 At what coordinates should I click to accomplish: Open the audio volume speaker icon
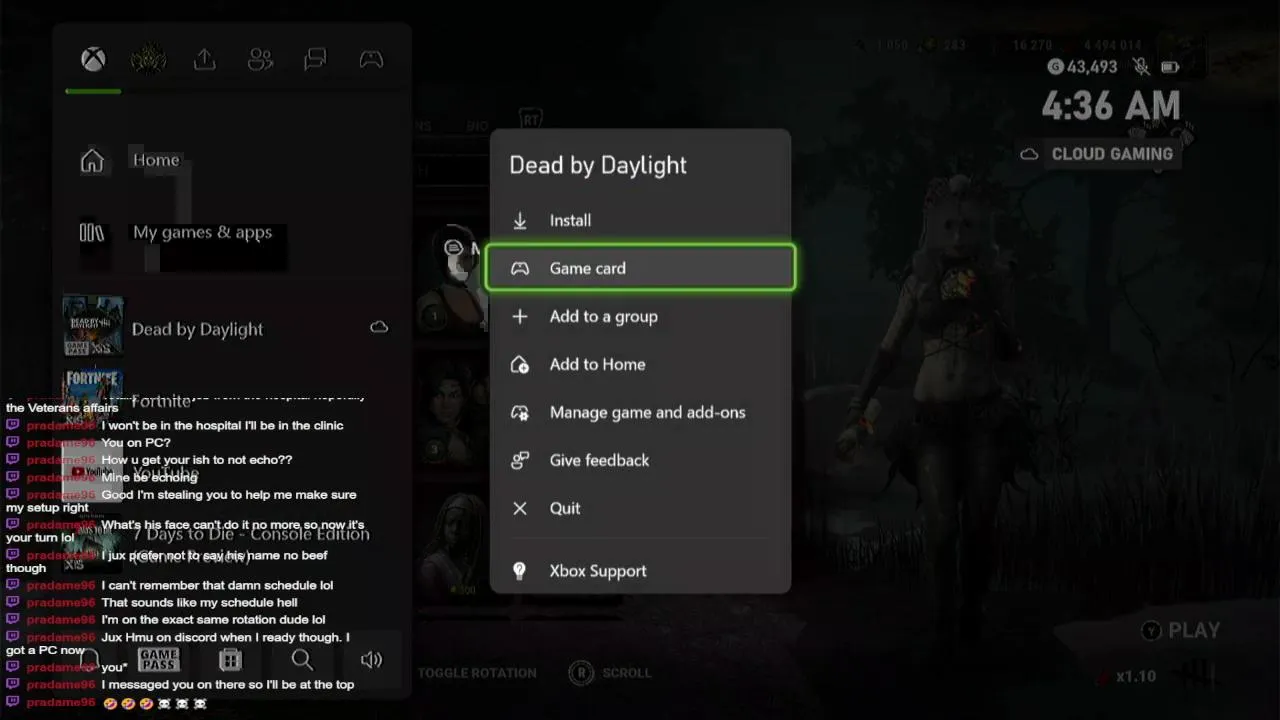pyautogui.click(x=372, y=660)
